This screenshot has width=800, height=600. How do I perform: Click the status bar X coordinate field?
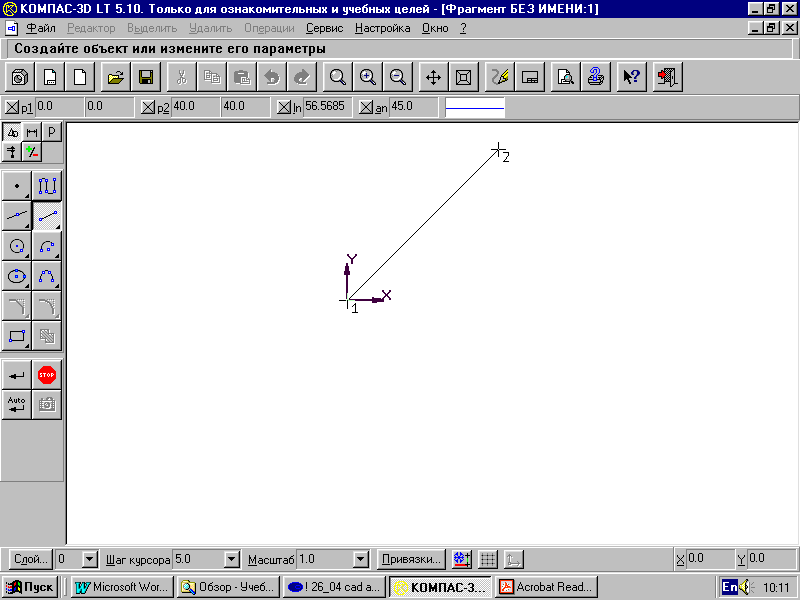point(711,560)
